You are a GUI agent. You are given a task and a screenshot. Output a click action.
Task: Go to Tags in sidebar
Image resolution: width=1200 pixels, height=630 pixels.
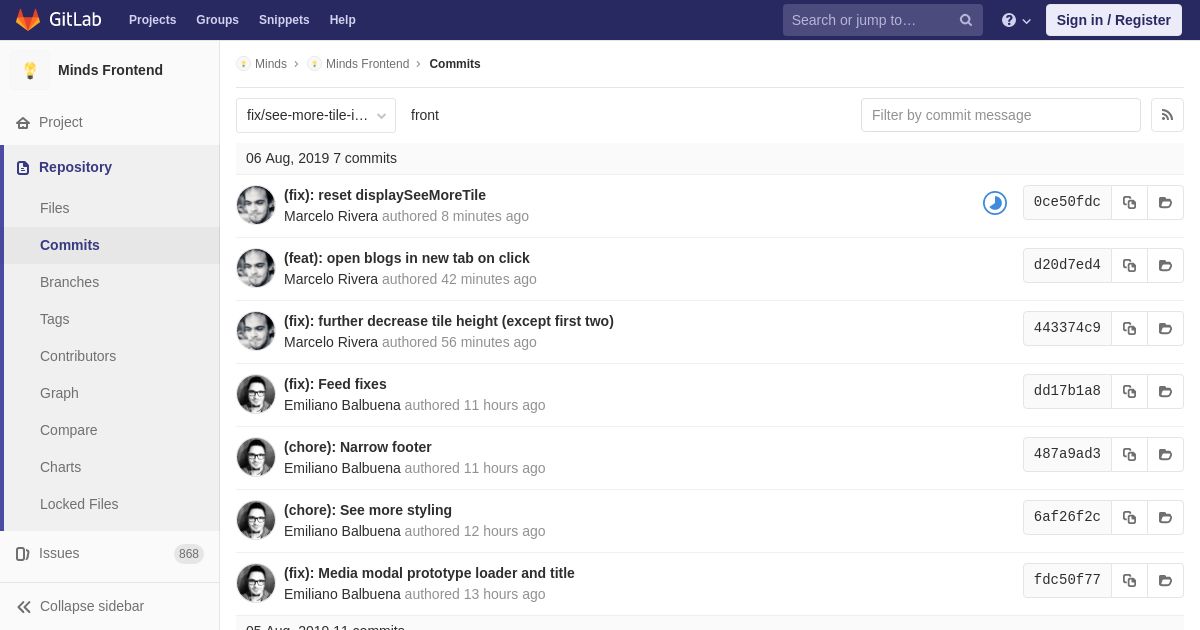55,319
